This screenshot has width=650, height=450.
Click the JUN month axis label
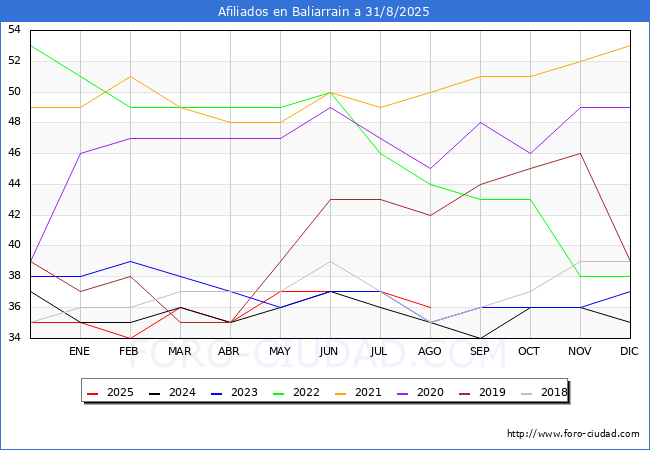tap(329, 352)
